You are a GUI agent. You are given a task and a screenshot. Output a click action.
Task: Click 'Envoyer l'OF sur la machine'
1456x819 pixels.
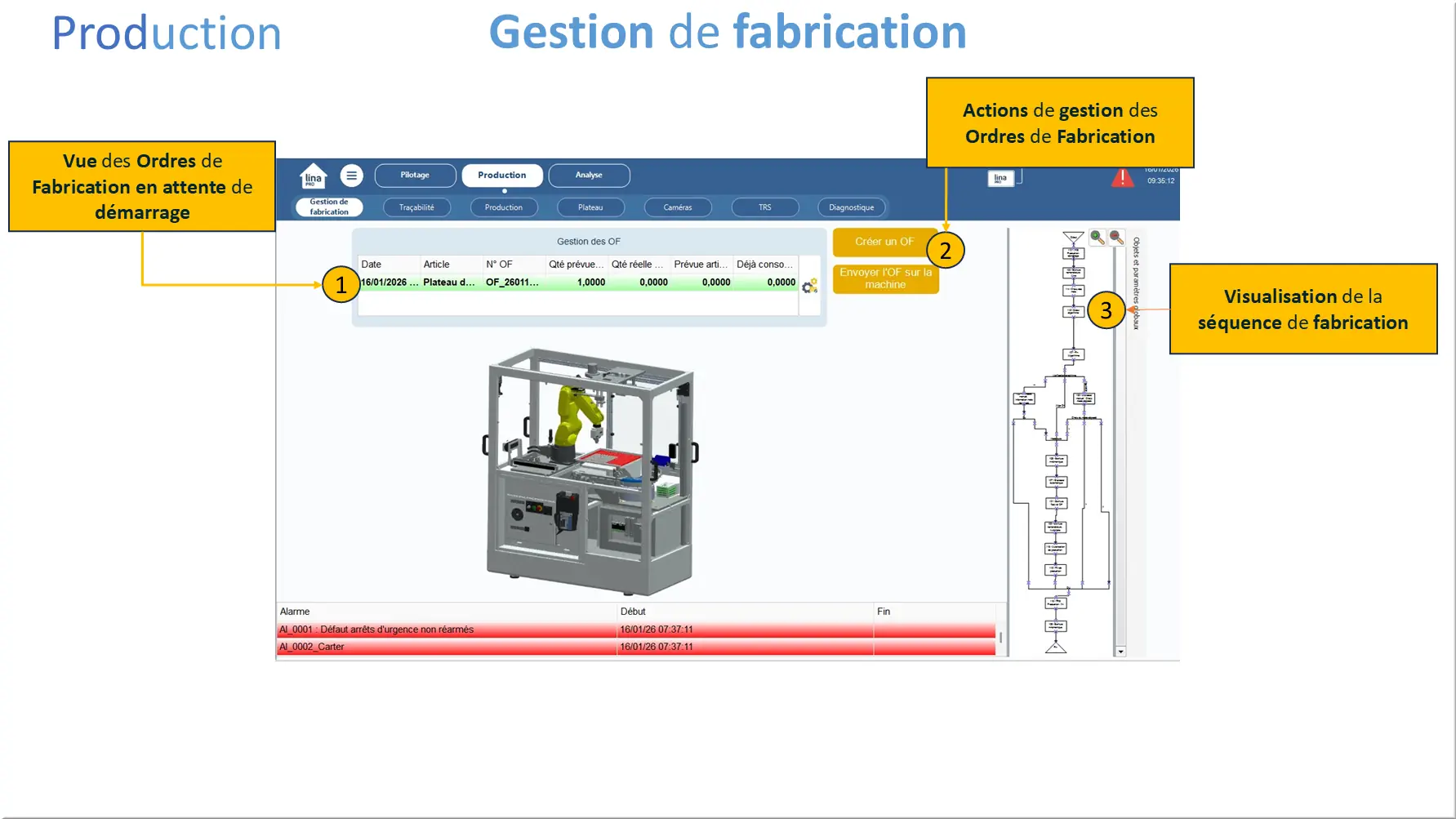click(x=885, y=278)
